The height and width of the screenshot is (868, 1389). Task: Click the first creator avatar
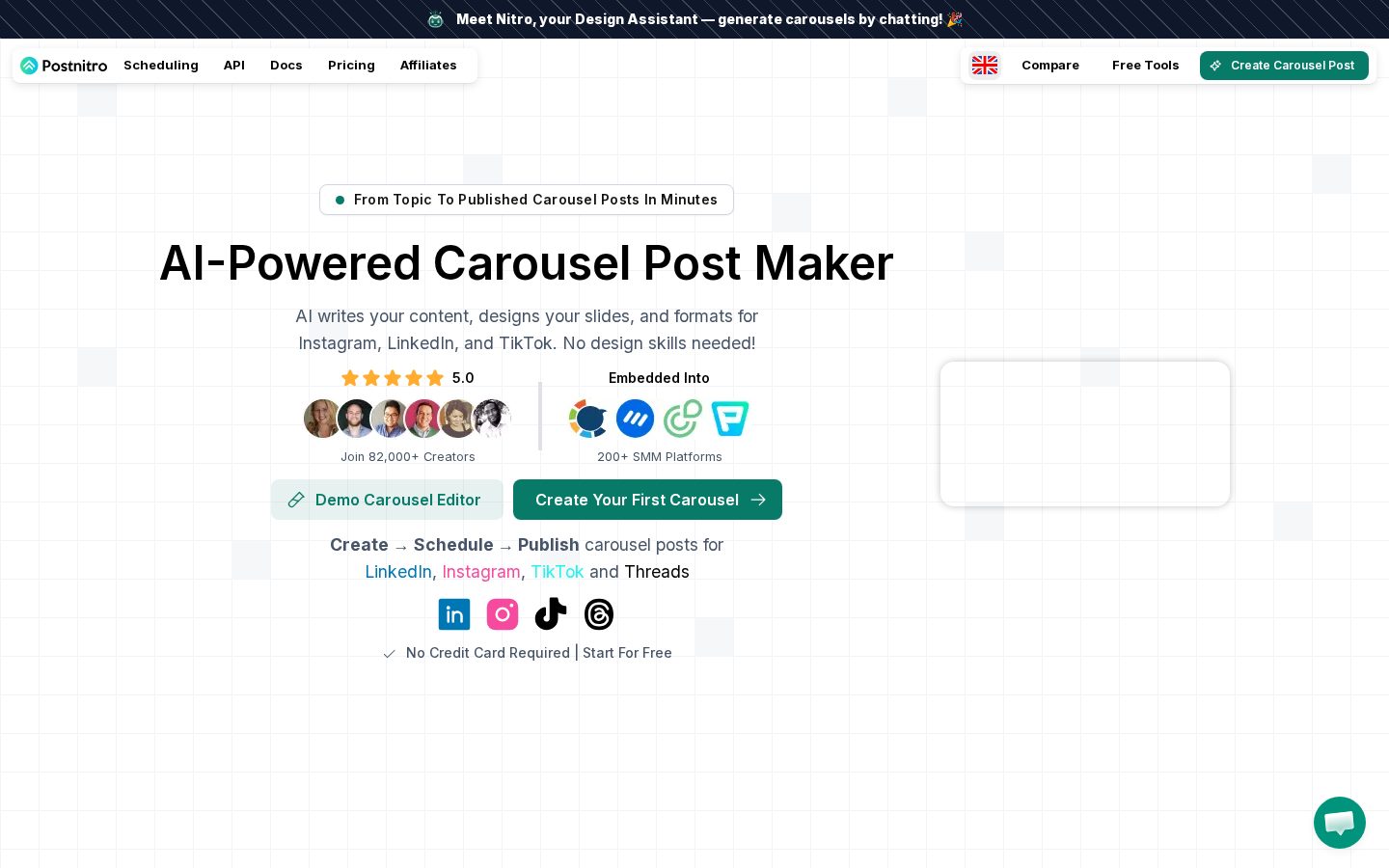[x=321, y=419]
